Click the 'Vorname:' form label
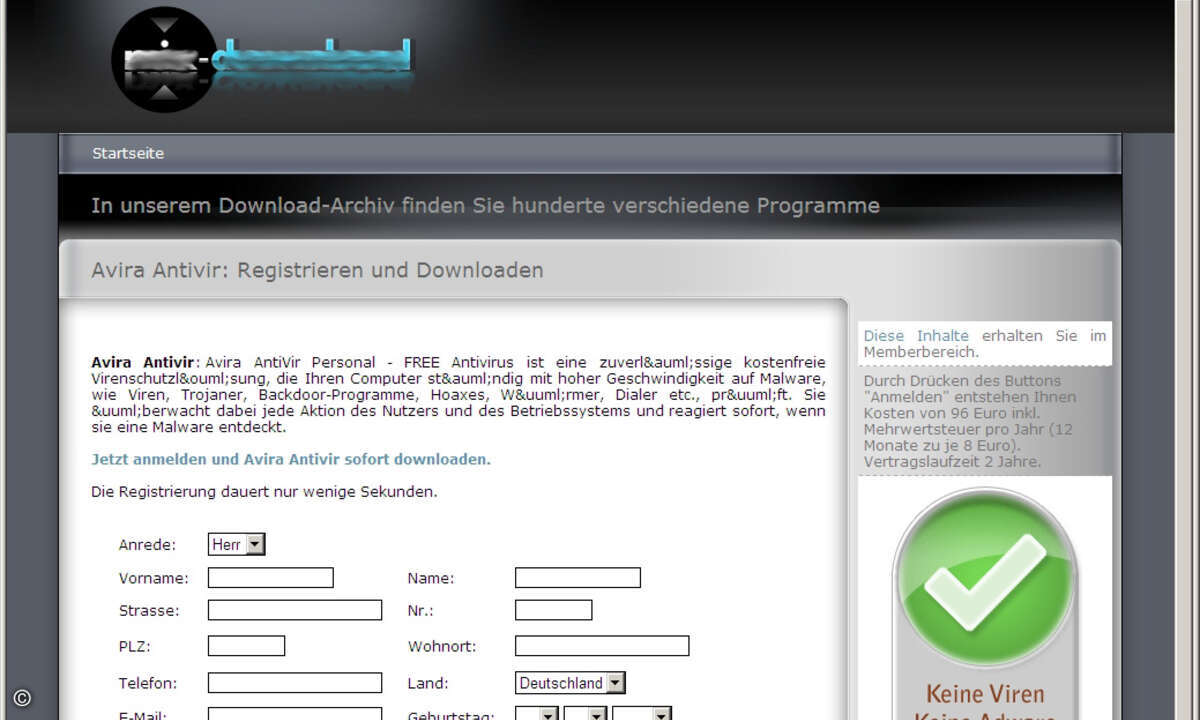 pyautogui.click(x=154, y=578)
